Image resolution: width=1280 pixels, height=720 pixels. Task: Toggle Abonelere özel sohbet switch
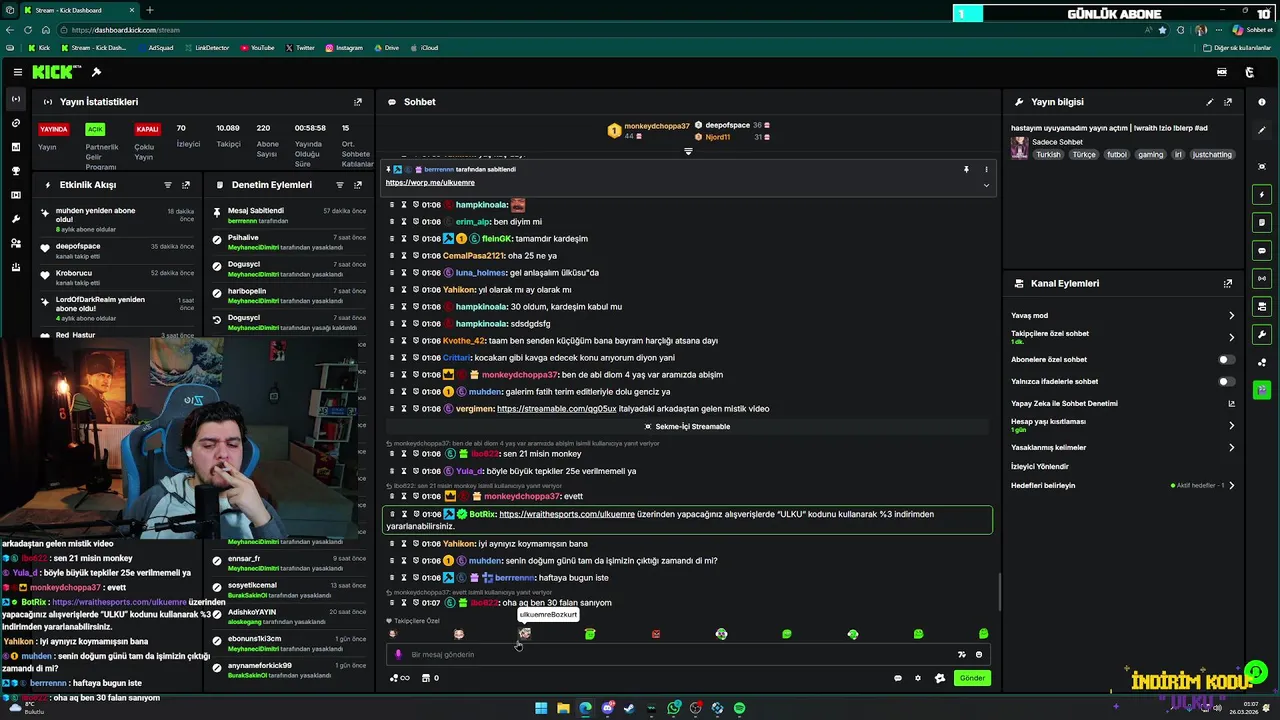pyautogui.click(x=1226, y=359)
